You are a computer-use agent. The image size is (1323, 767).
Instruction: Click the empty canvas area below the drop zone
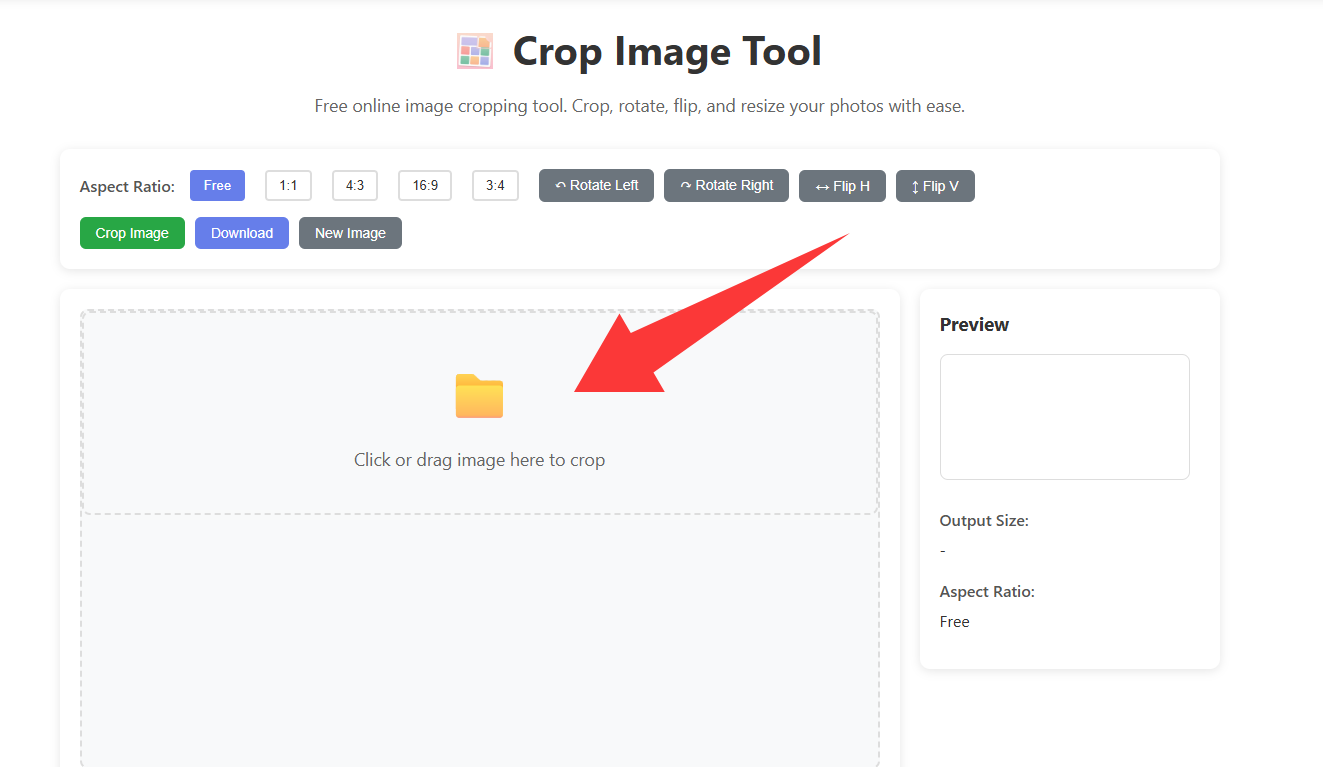[480, 640]
